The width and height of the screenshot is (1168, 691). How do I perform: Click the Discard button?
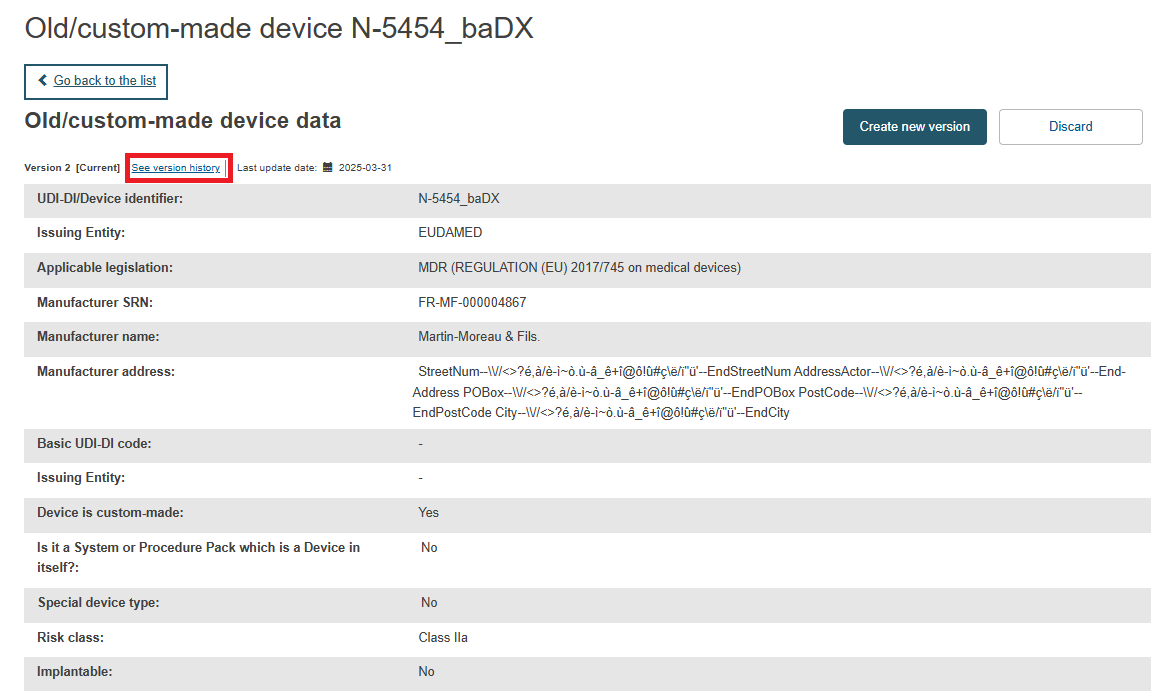pyautogui.click(x=1070, y=127)
